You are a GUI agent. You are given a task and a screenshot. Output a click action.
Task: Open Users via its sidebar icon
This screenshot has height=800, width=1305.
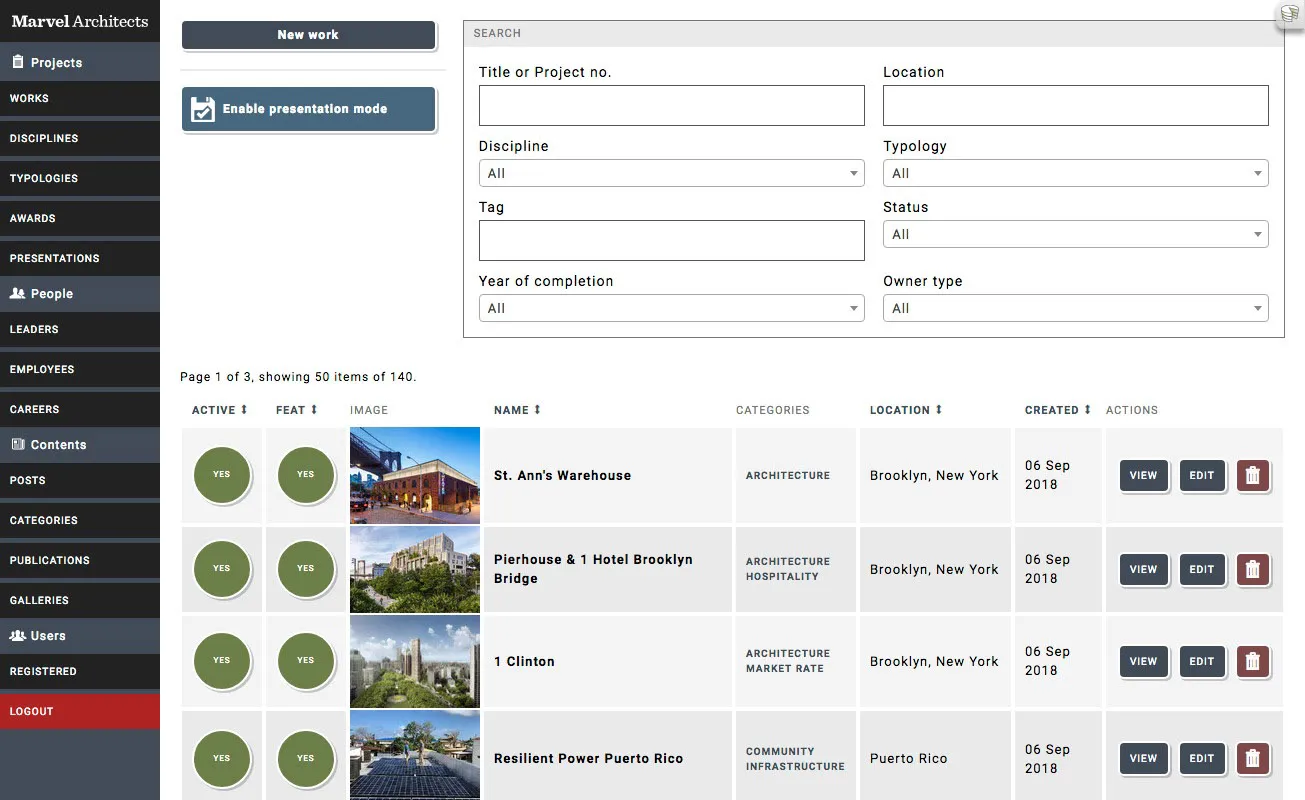click(20, 635)
